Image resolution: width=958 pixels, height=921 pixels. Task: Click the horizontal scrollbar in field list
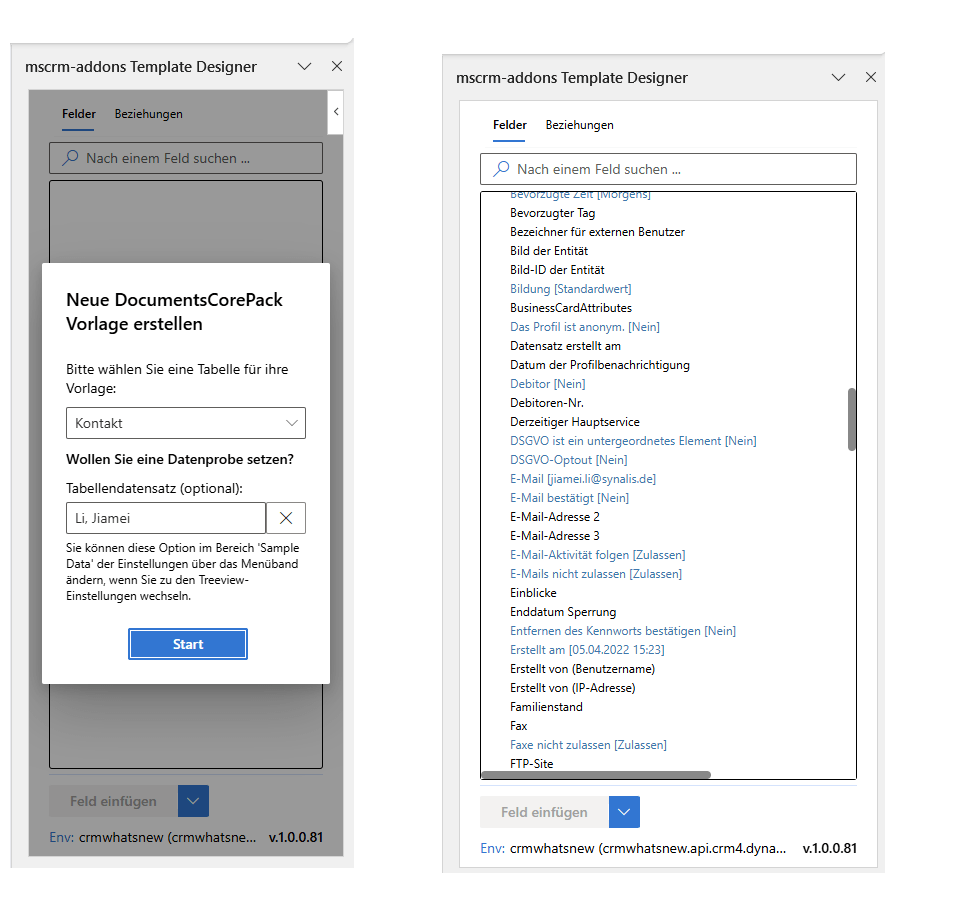596,774
